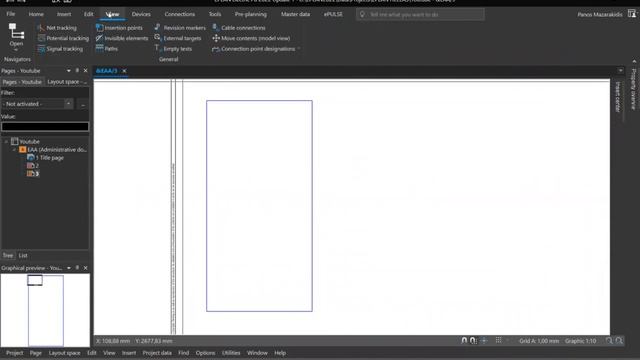
Task: Switch to the Connections ribbon tab
Action: 180,14
